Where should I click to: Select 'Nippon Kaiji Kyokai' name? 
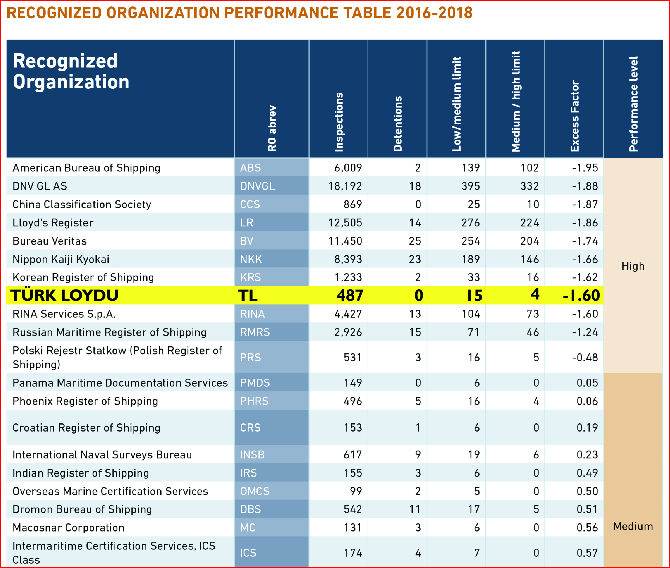[x=61, y=259]
